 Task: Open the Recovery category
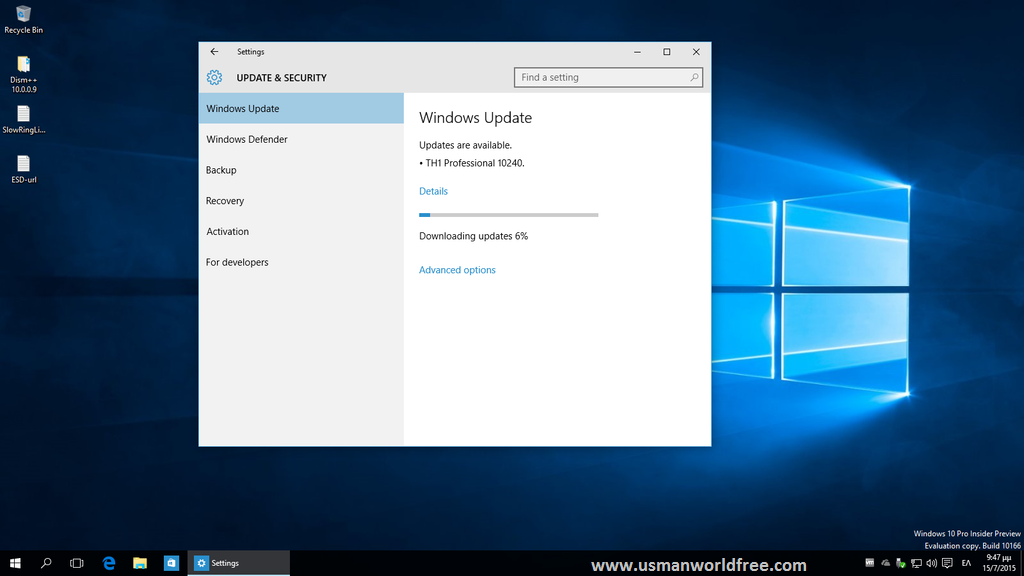[x=301, y=200]
